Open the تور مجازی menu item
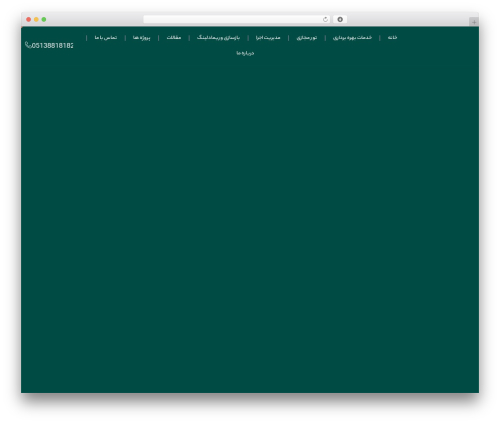500x423 pixels. (x=307, y=38)
